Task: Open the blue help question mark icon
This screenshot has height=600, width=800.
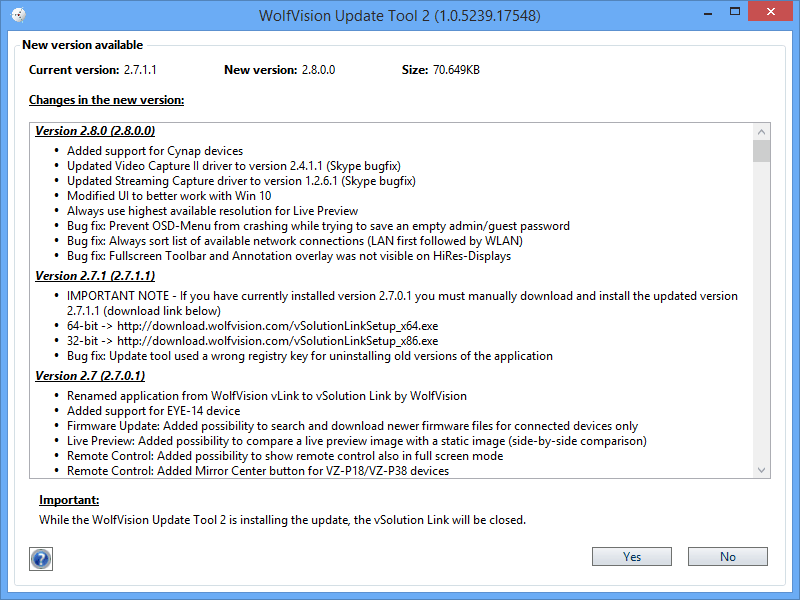Action: 41,559
